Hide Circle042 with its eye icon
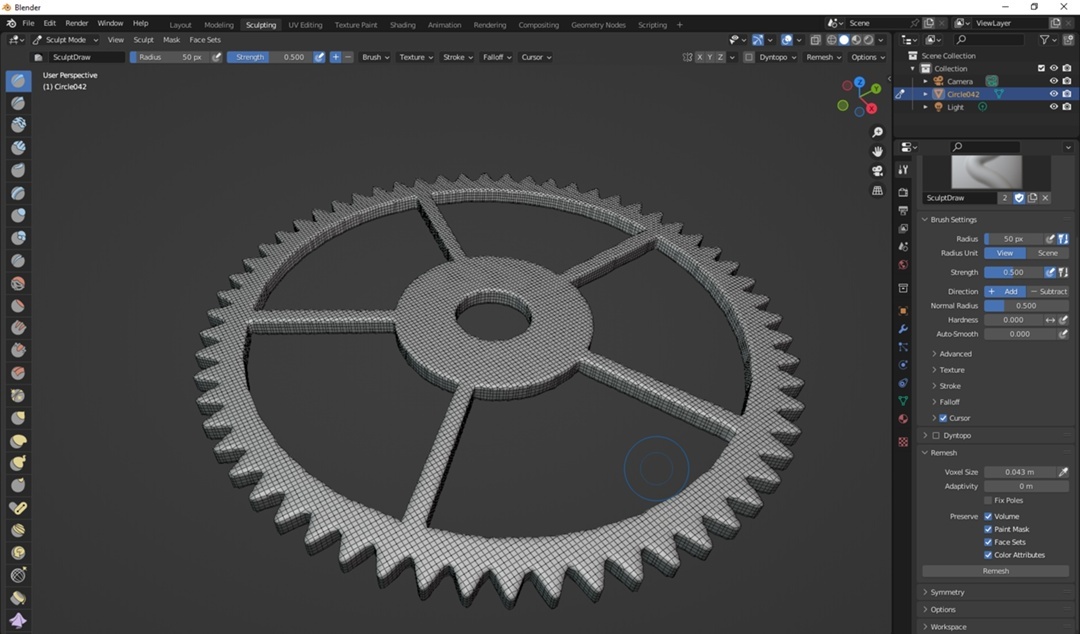1080x634 pixels. (x=1053, y=94)
